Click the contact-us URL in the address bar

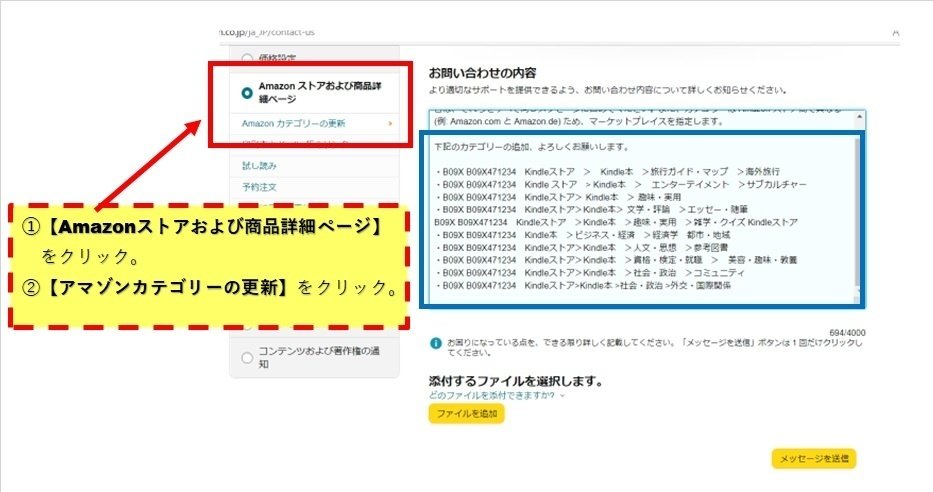[267, 32]
